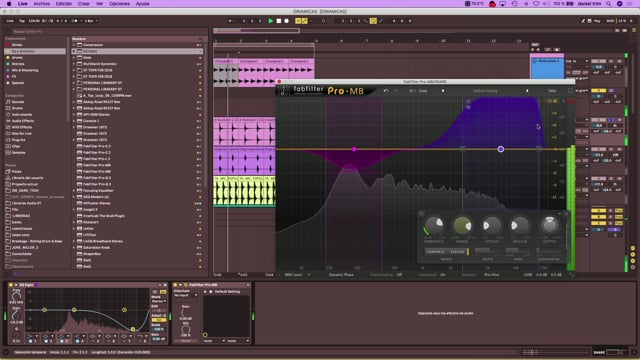Select the purple high band node
640x360 pixels.
(501, 149)
